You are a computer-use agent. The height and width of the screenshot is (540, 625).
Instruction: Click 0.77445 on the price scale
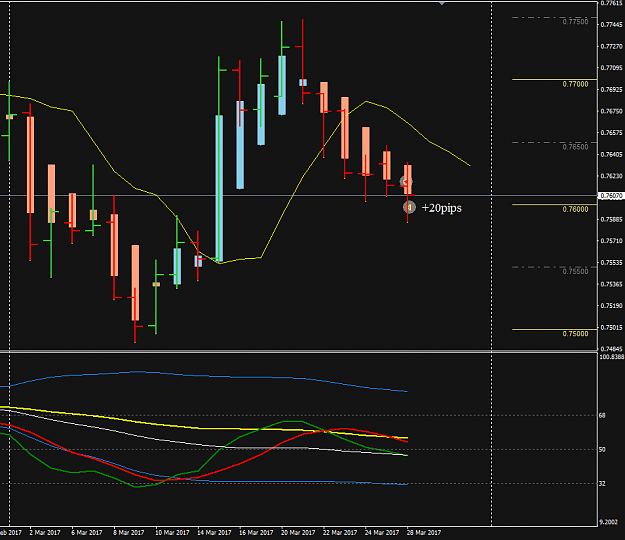coord(611,25)
